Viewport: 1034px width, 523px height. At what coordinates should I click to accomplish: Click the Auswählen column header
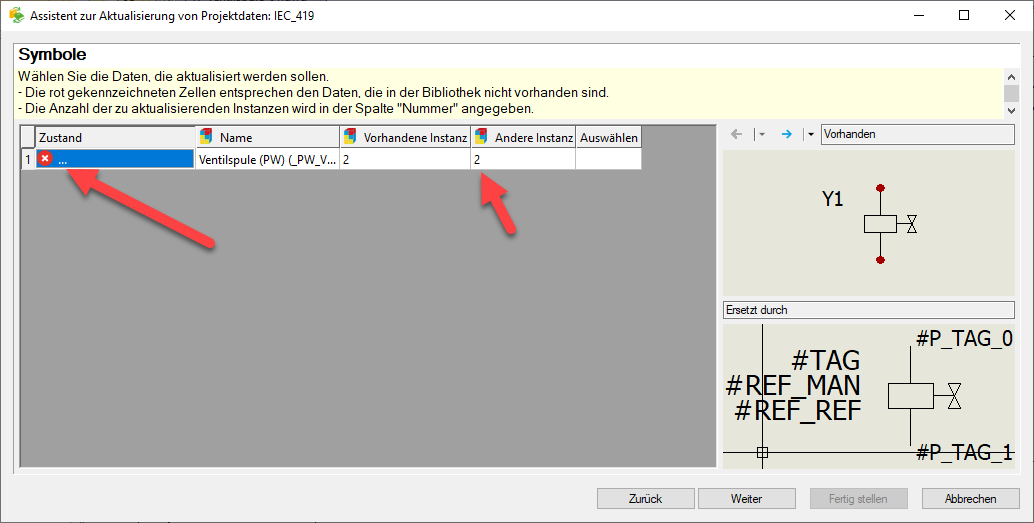608,137
